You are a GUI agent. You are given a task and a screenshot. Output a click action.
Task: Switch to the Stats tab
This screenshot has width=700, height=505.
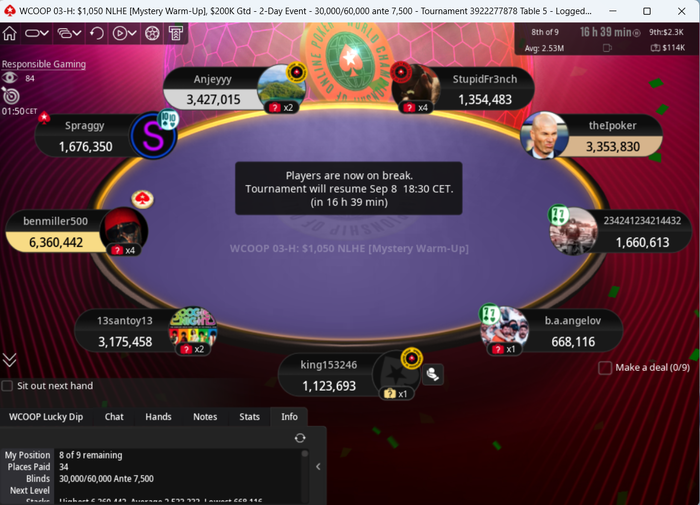point(249,417)
